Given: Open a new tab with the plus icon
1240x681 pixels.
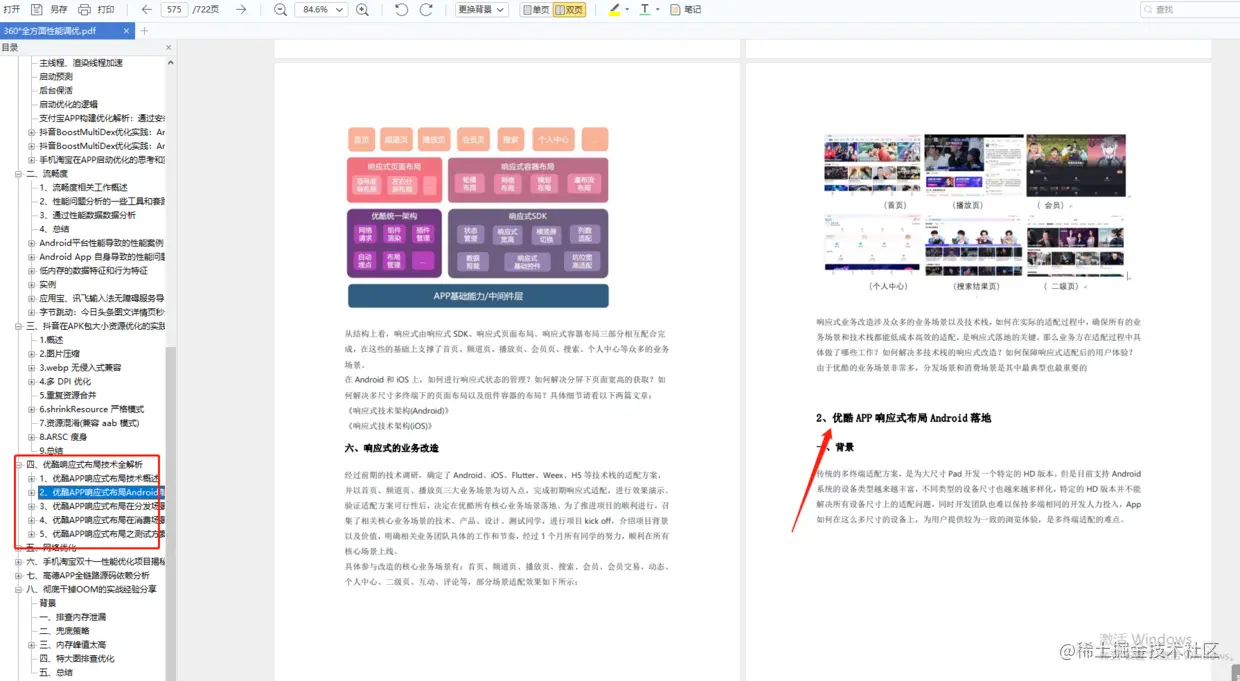Looking at the screenshot, I should coord(144,31).
